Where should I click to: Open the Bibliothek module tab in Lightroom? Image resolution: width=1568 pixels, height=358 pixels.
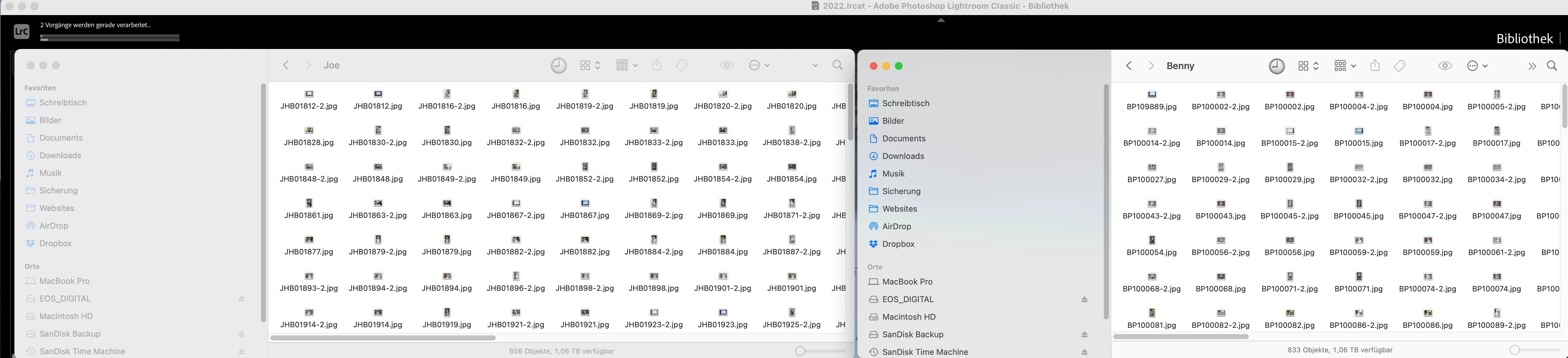(x=1524, y=39)
